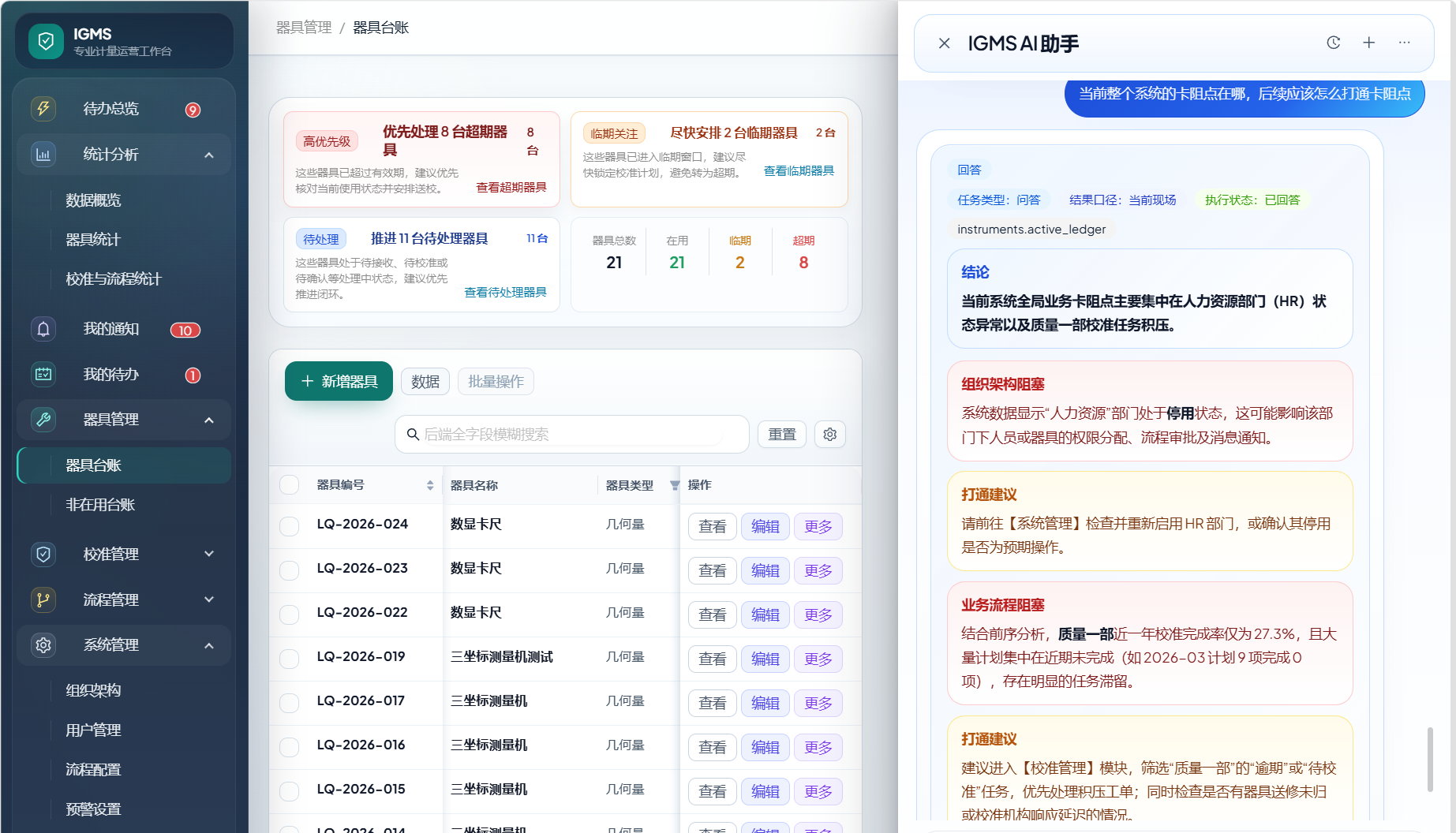Open 预警设置 under 系统管理
The width and height of the screenshot is (1456, 833).
pyautogui.click(x=93, y=809)
